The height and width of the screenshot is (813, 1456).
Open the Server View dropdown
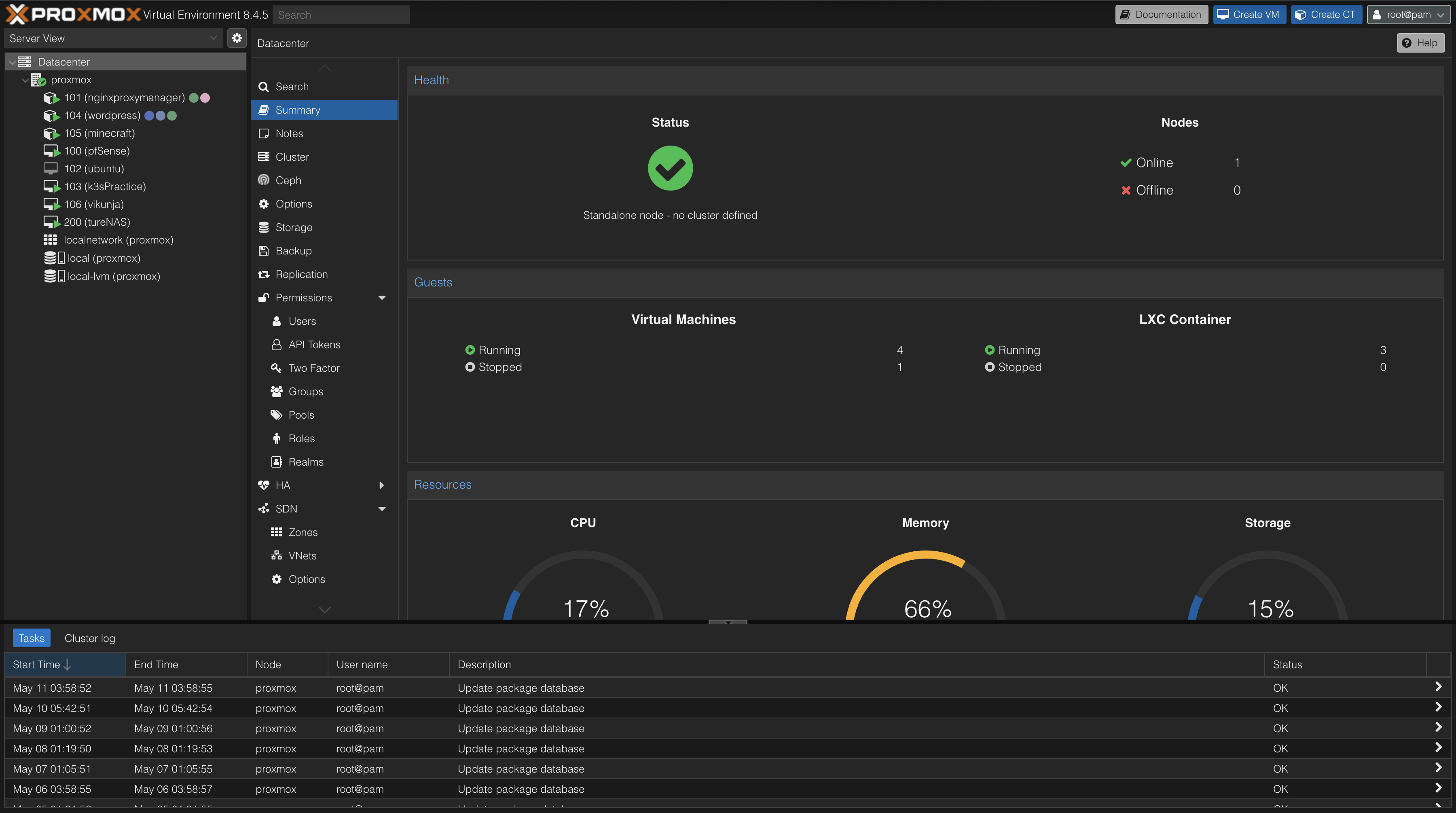tap(114, 38)
